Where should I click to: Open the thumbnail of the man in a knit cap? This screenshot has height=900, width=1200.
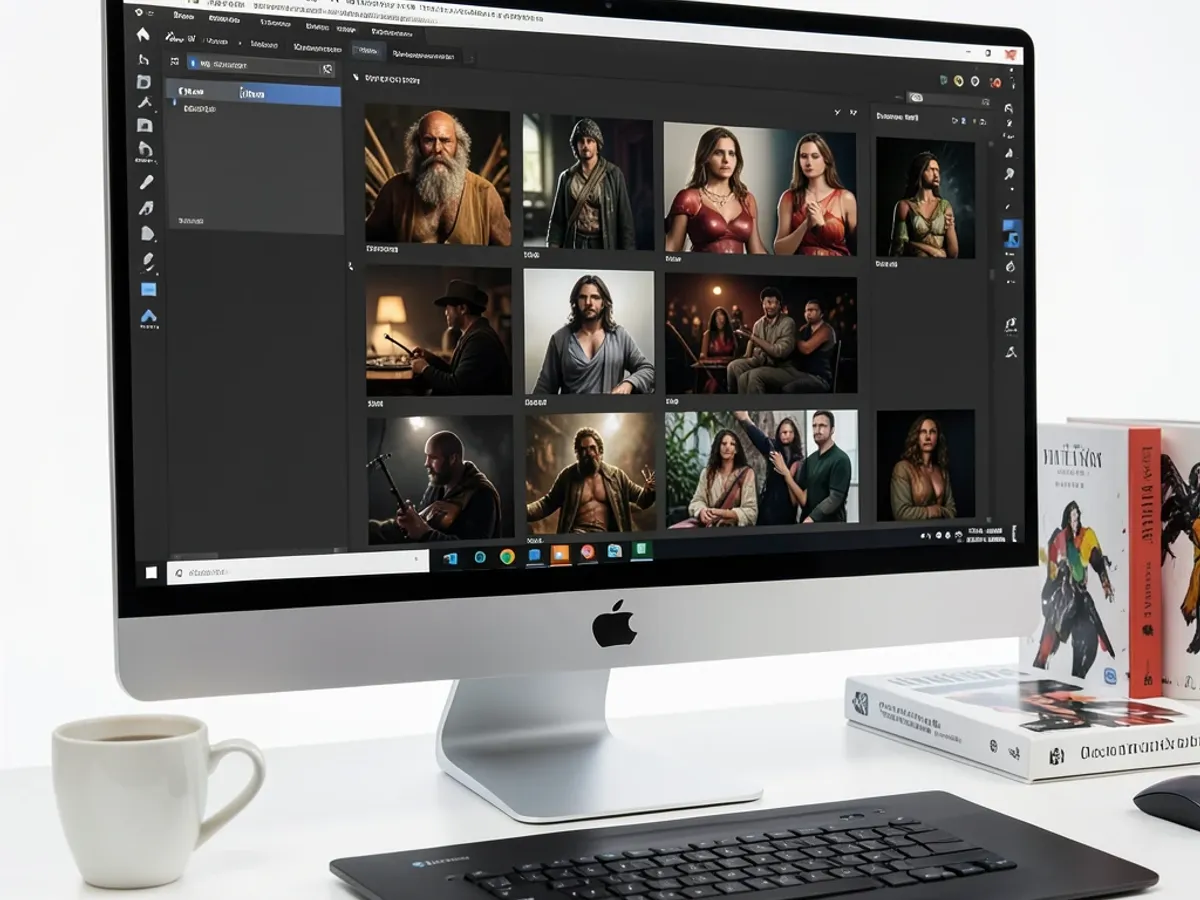[x=588, y=181]
